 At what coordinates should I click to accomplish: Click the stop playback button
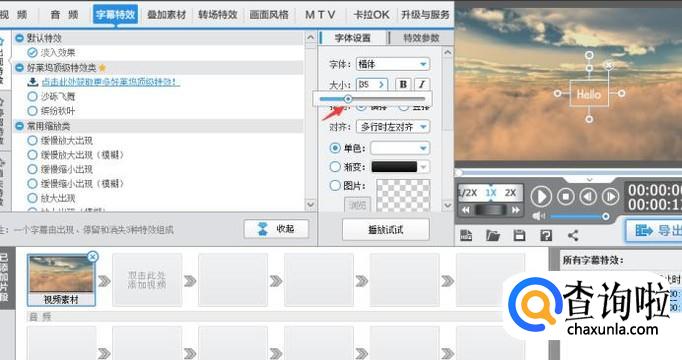click(x=565, y=197)
